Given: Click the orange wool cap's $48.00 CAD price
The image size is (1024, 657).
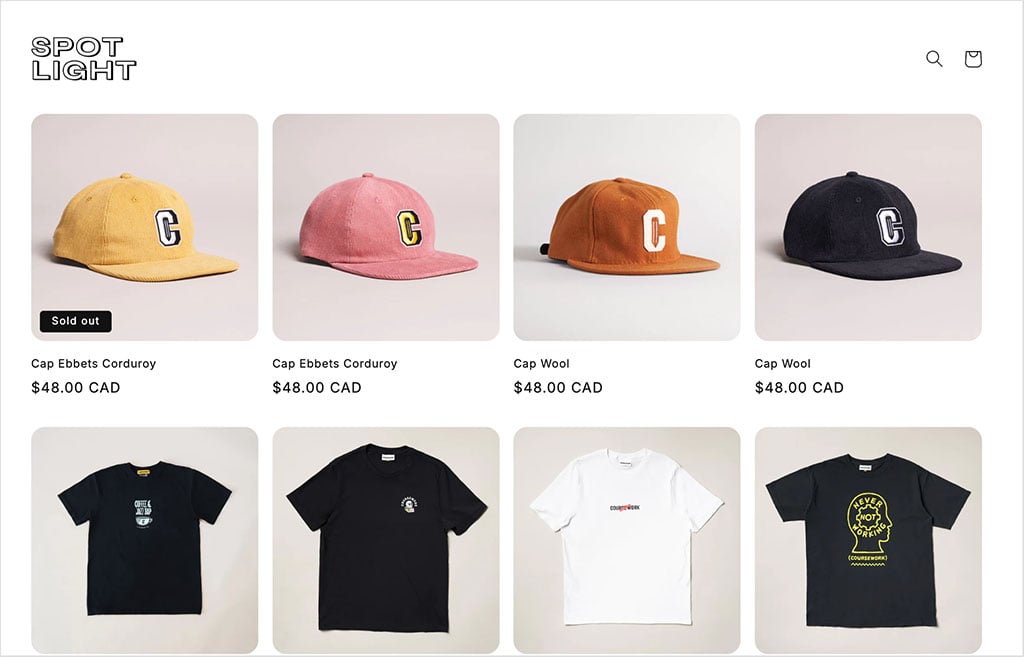Looking at the screenshot, I should [x=558, y=388].
